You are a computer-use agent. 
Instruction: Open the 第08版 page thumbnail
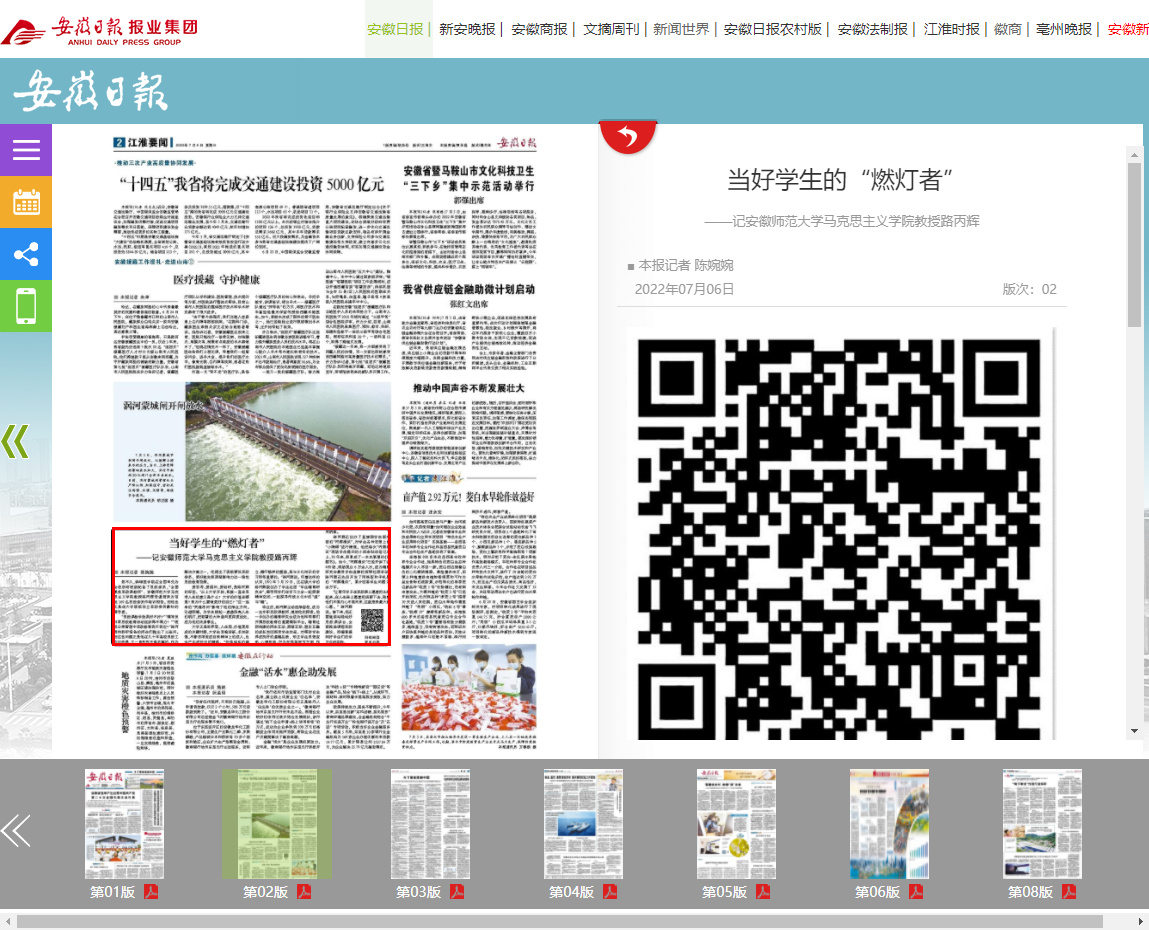[1042, 824]
